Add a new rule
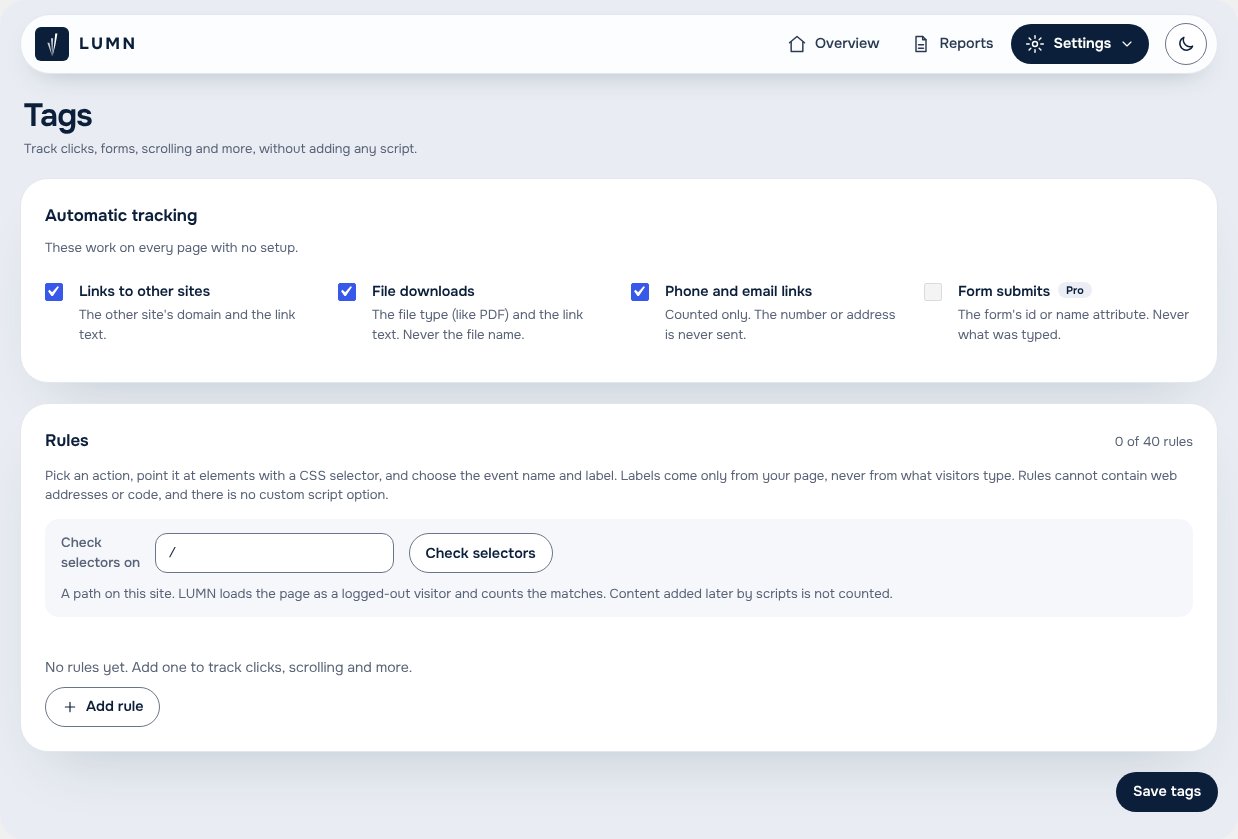The image size is (1238, 839). pyautogui.click(x=102, y=707)
